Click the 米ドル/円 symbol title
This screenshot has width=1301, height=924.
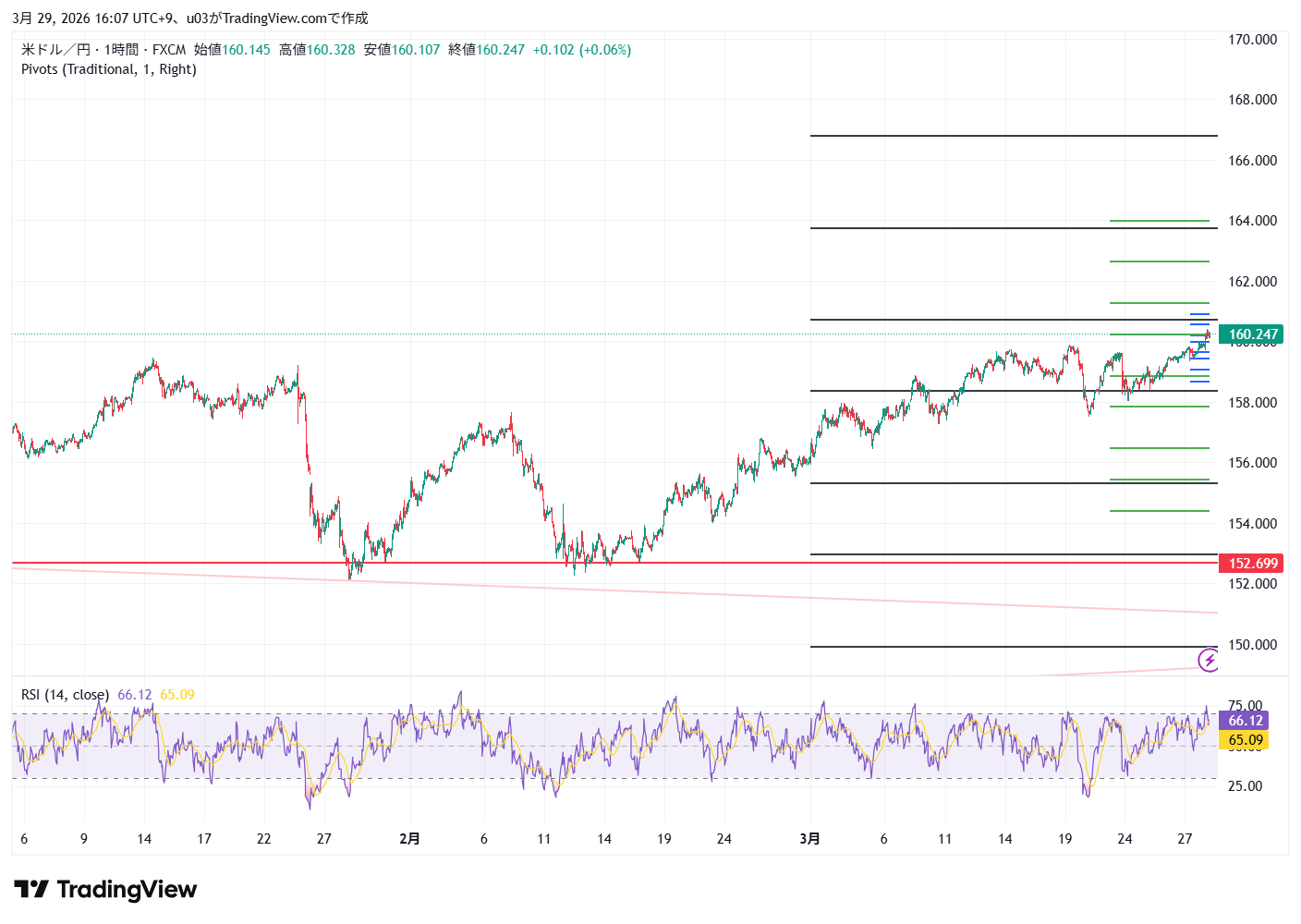click(55, 50)
